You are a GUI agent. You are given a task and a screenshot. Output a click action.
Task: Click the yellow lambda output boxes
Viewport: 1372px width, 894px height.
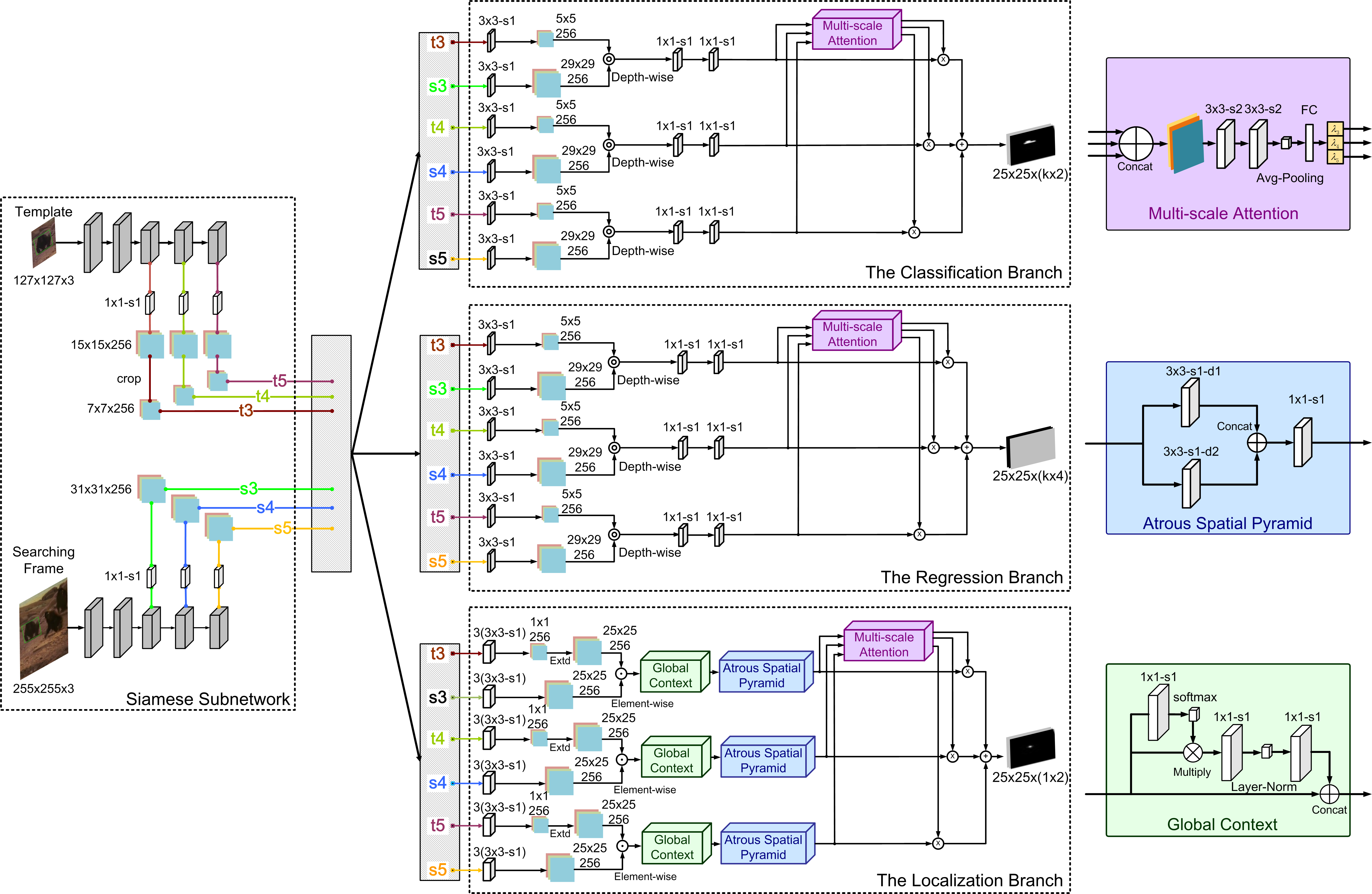(1335, 143)
